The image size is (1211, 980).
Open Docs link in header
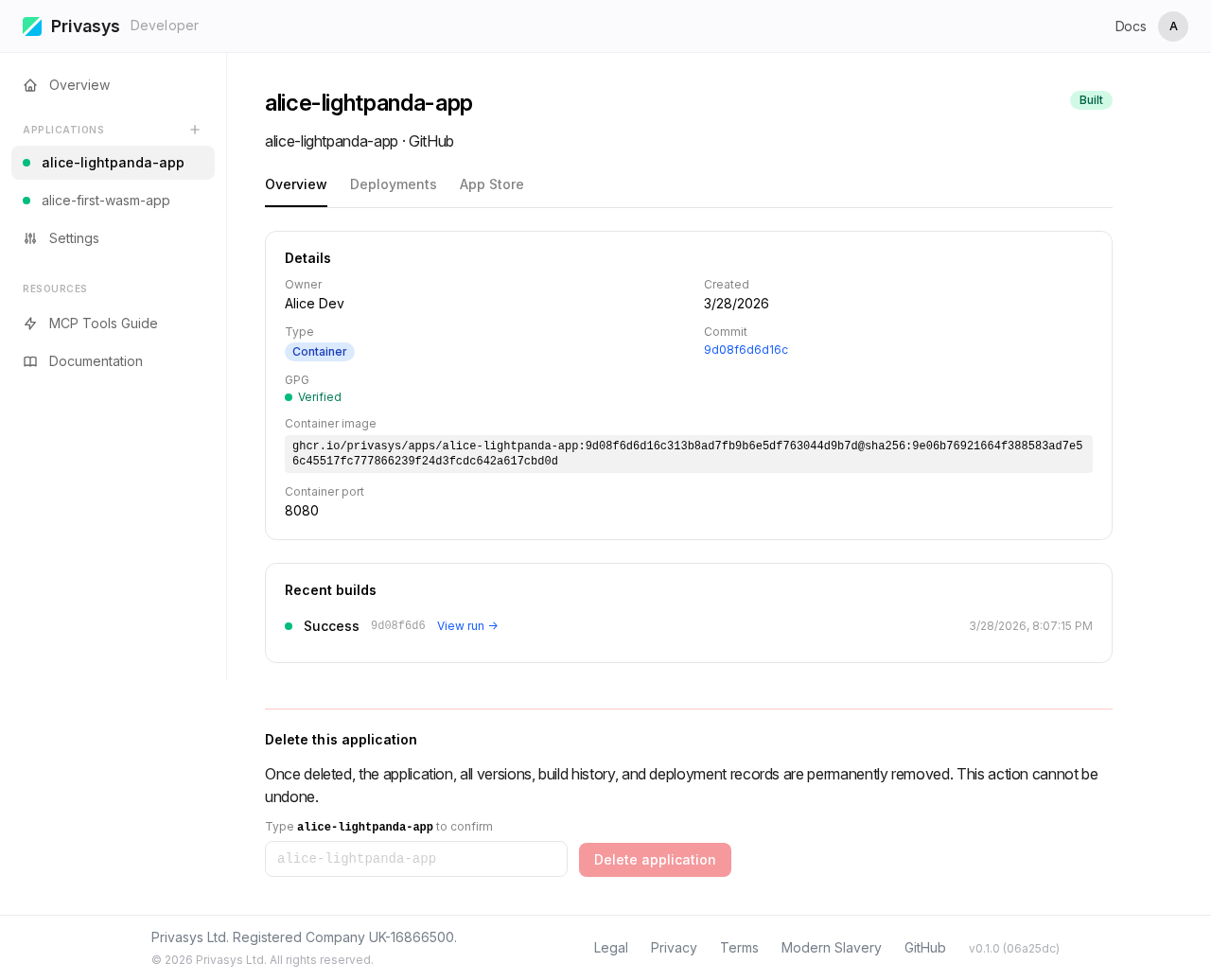click(x=1131, y=26)
